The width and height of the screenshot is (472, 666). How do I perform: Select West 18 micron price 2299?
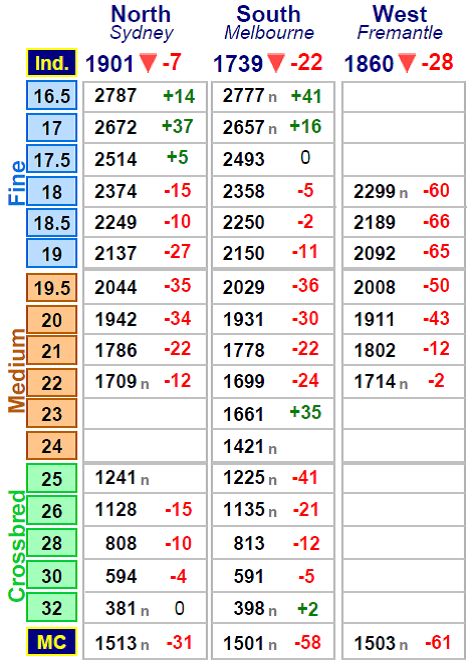tap(375, 191)
